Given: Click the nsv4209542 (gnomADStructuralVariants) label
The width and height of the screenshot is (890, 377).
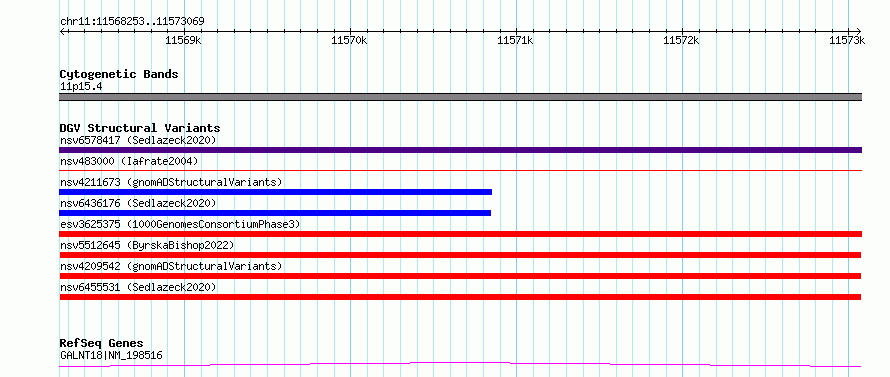Looking at the screenshot, I should point(171,266).
